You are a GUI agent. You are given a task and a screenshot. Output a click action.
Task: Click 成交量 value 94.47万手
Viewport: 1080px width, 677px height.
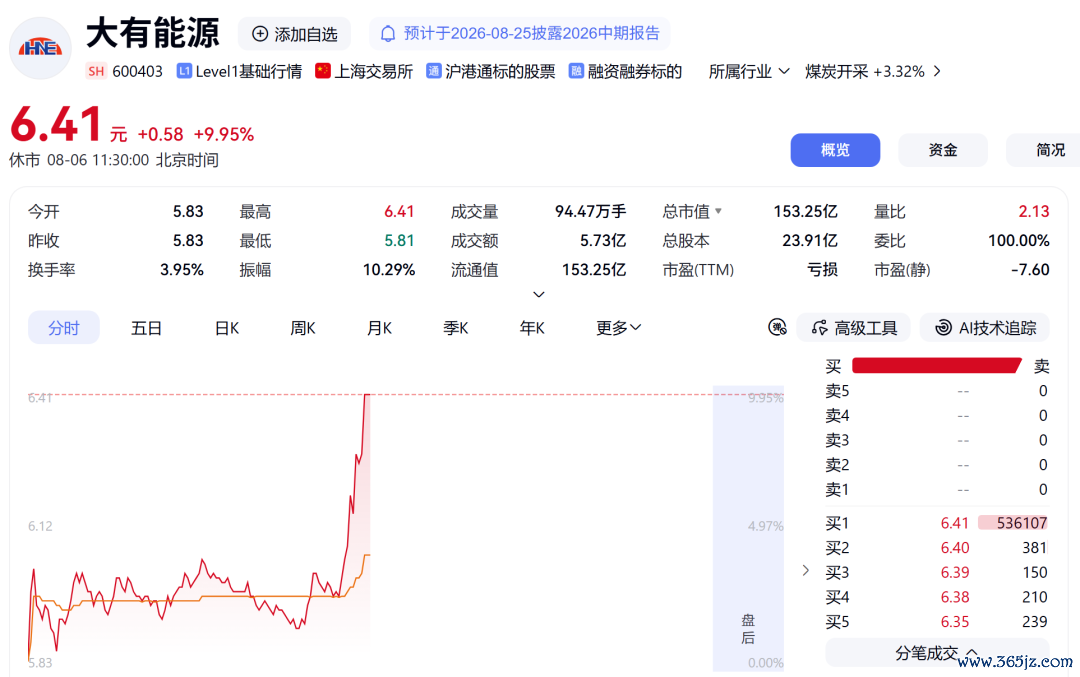click(x=590, y=211)
